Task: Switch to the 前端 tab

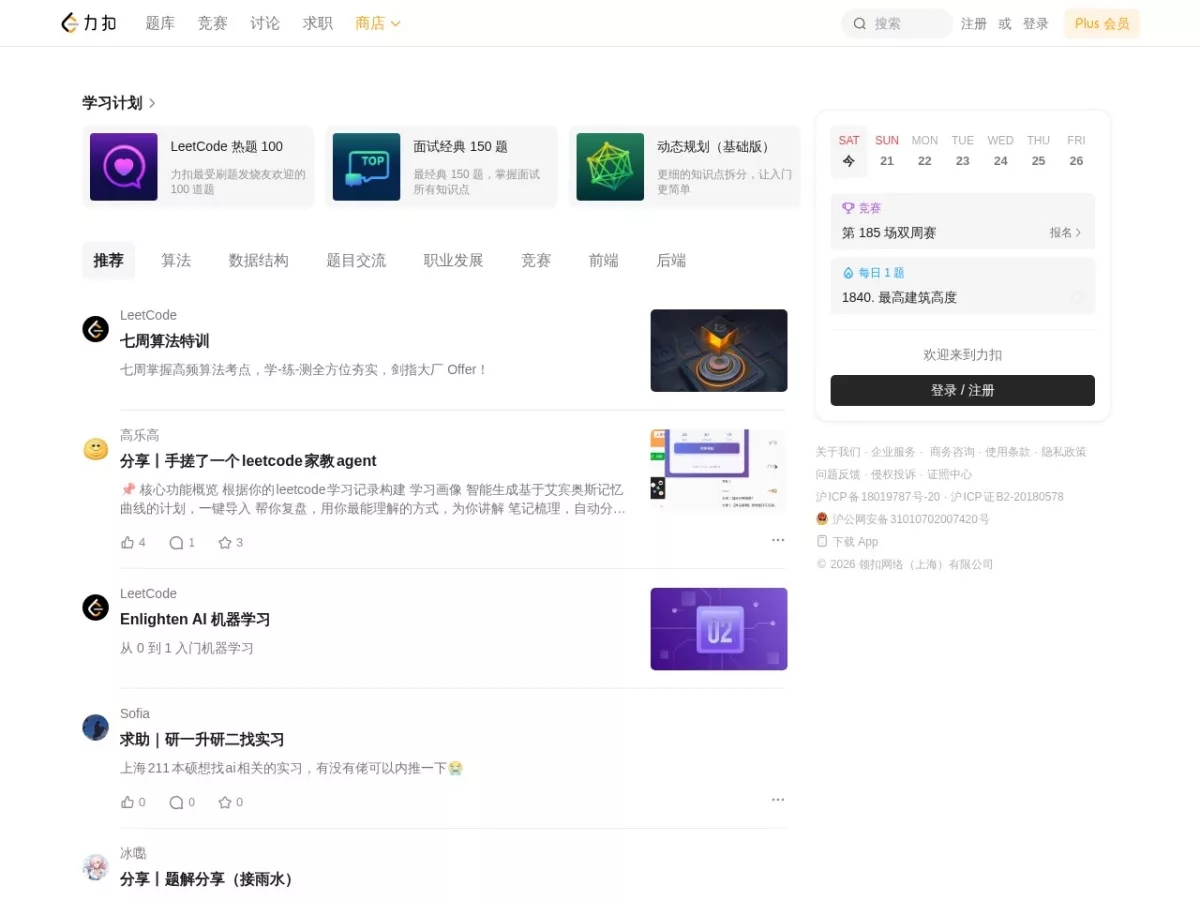Action: (x=604, y=260)
